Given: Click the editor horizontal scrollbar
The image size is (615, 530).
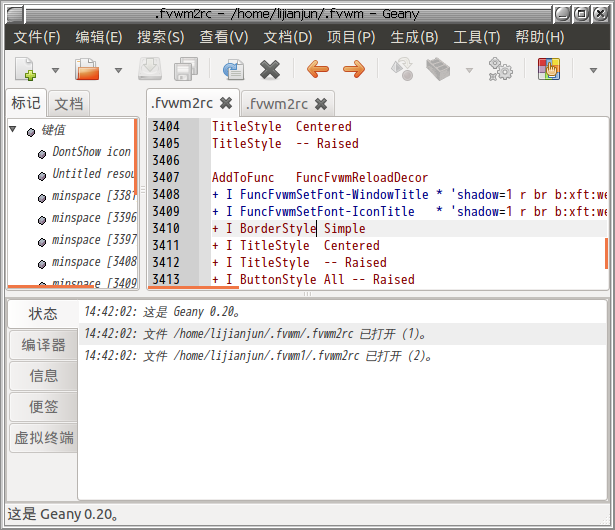Looking at the screenshot, I should 193,288.
